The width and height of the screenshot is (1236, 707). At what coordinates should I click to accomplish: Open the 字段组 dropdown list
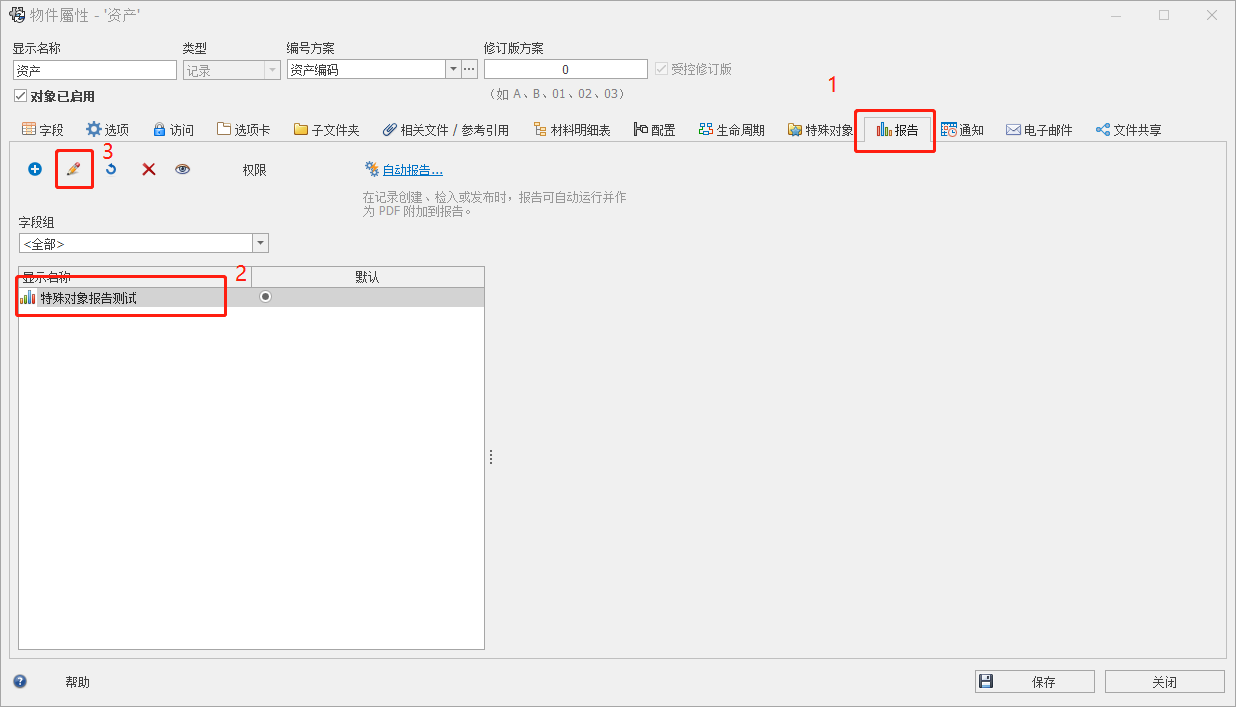point(260,243)
